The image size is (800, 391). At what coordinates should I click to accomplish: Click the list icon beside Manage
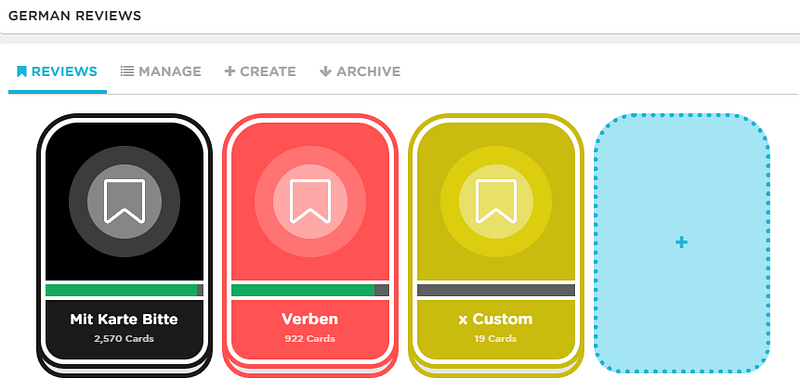pyautogui.click(x=127, y=71)
